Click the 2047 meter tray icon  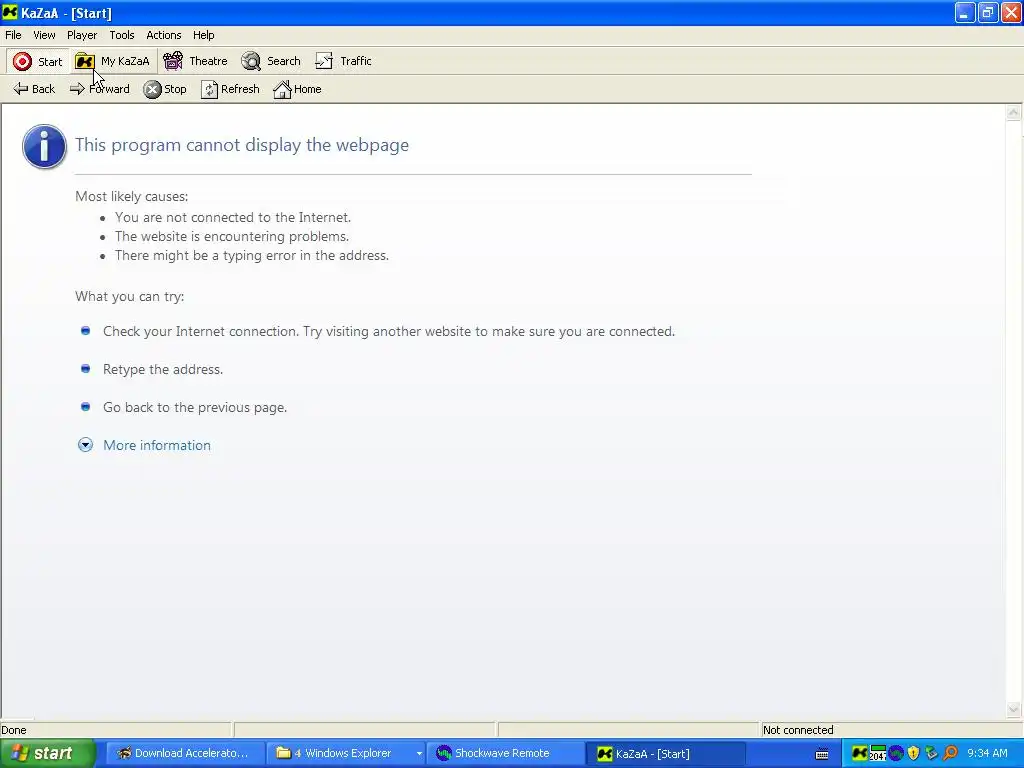point(877,754)
